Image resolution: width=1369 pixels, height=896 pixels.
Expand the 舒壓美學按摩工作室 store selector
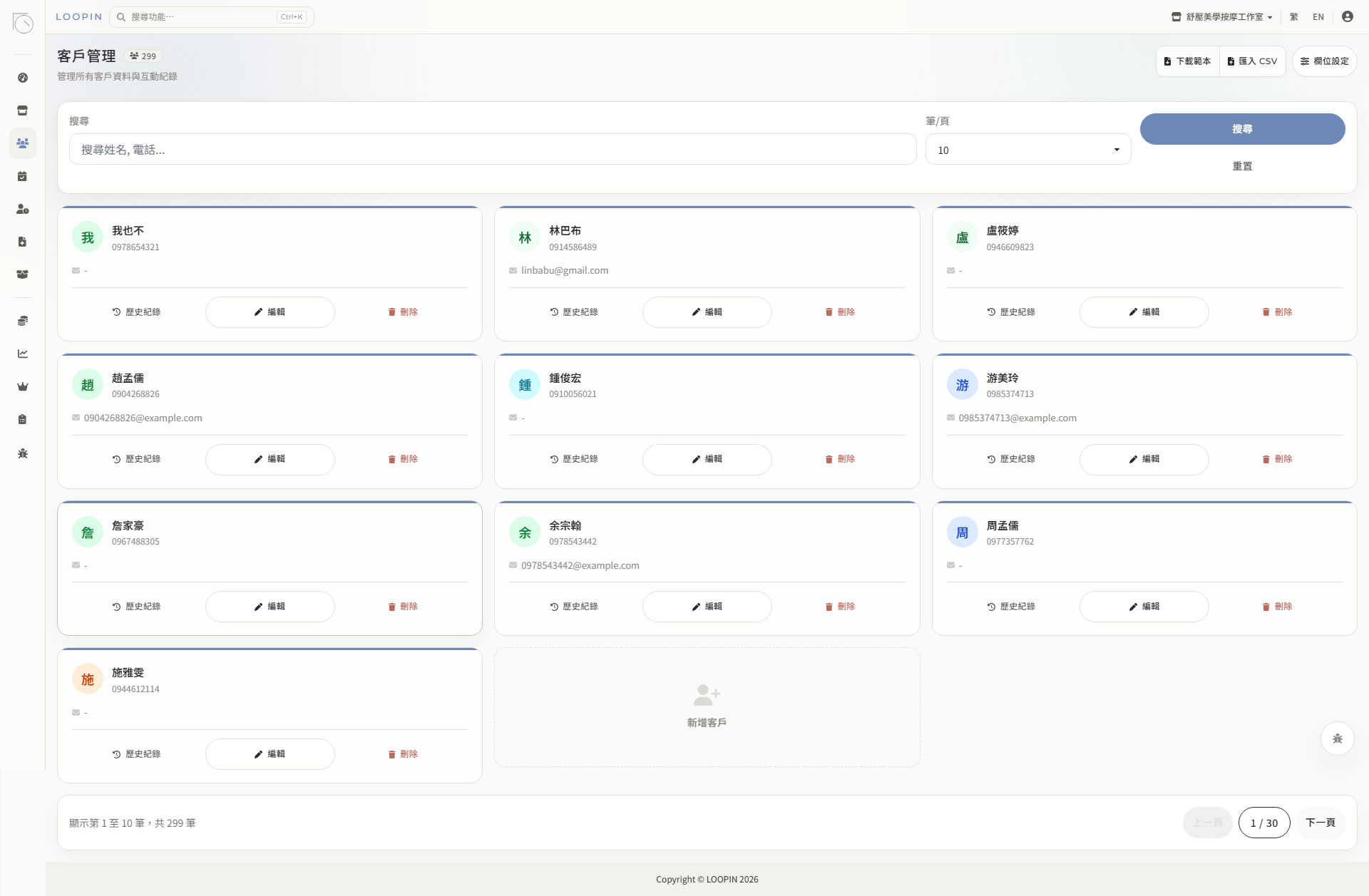pyautogui.click(x=1222, y=16)
